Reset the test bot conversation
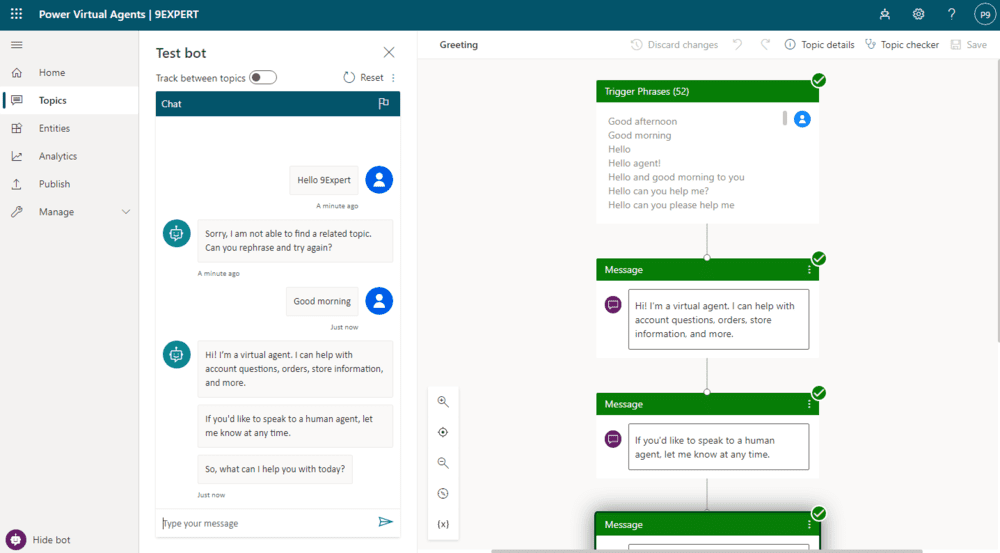Screen dimensions: 1000x553 [x=364, y=78]
